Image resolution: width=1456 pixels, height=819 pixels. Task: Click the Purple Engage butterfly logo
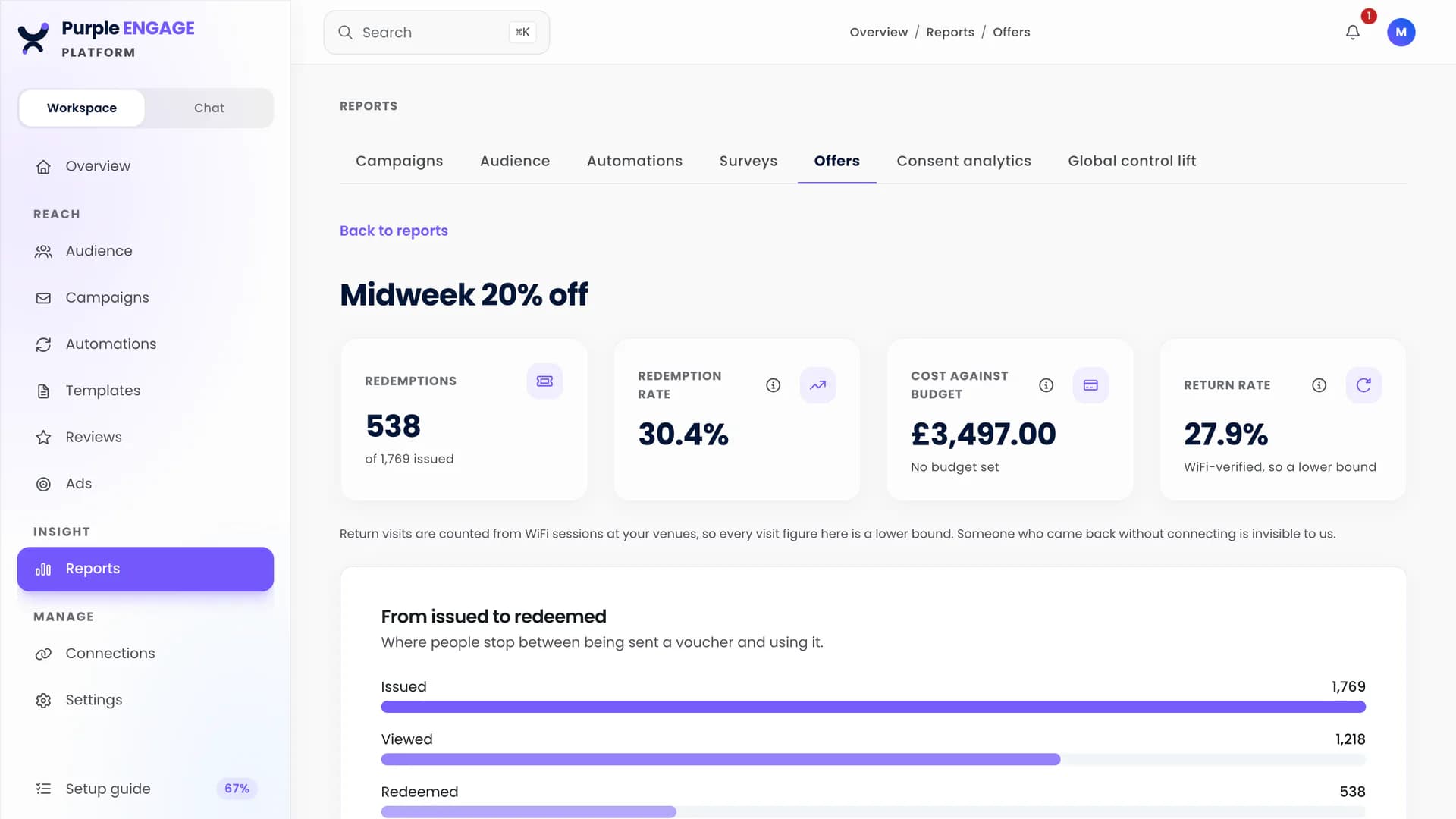33,39
